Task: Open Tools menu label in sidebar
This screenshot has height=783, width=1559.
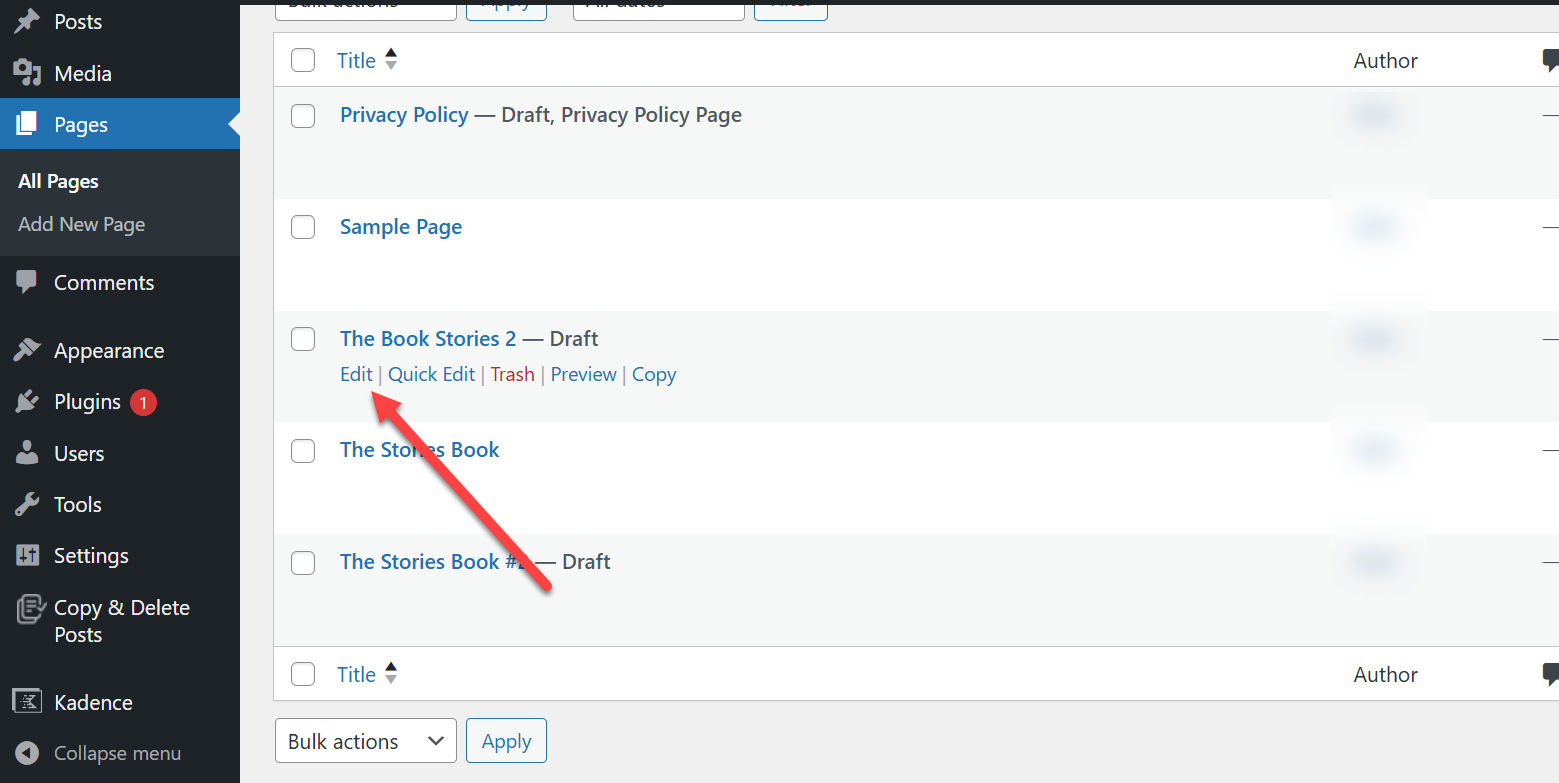Action: (x=78, y=504)
